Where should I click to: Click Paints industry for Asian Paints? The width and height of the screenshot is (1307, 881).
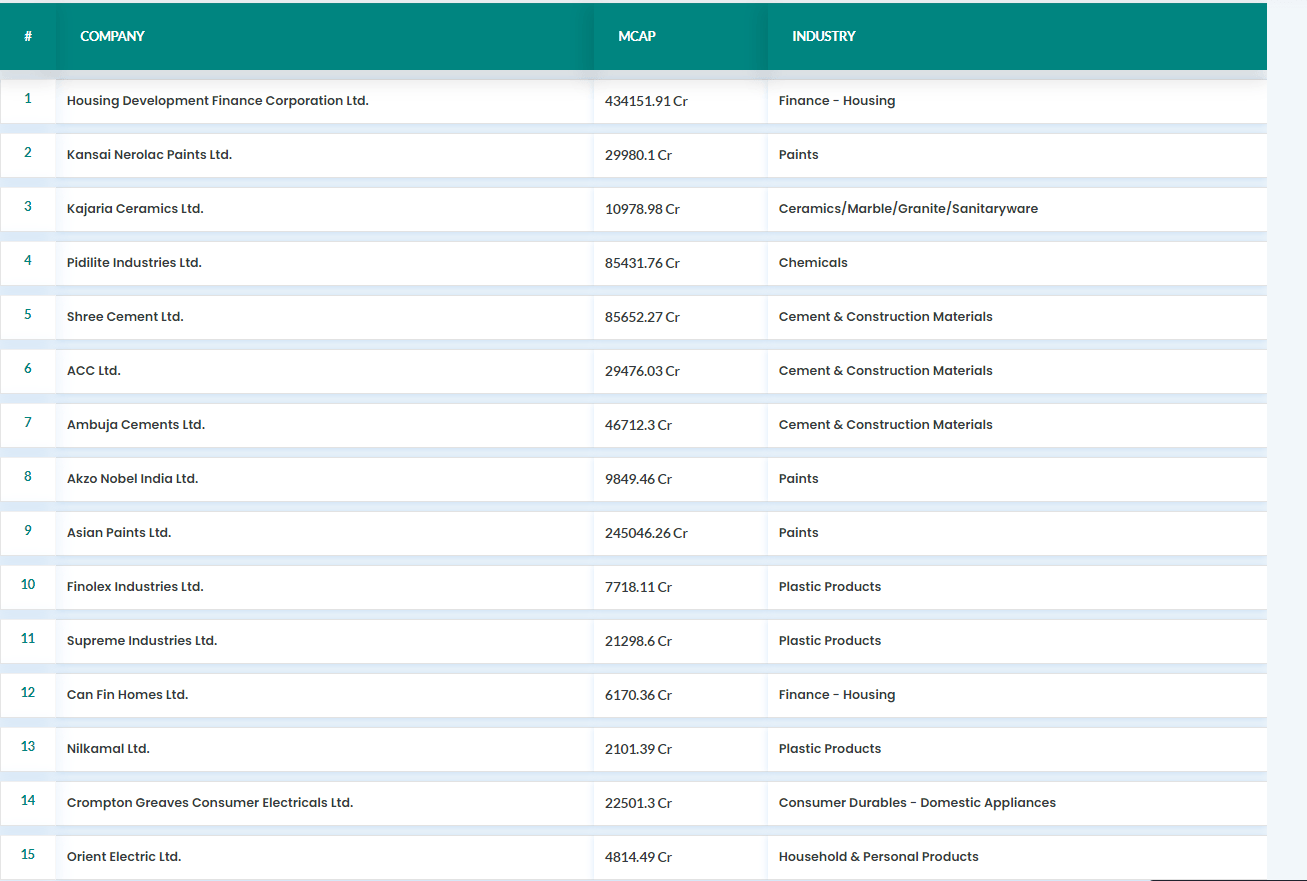(799, 533)
